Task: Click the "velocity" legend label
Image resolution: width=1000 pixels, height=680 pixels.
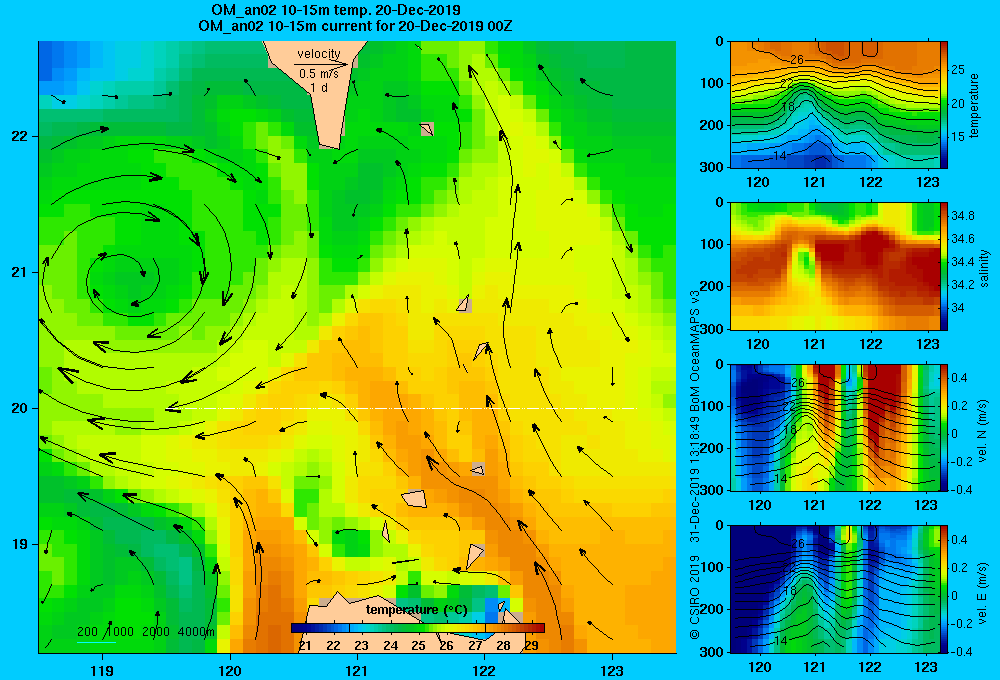Action: pos(318,54)
